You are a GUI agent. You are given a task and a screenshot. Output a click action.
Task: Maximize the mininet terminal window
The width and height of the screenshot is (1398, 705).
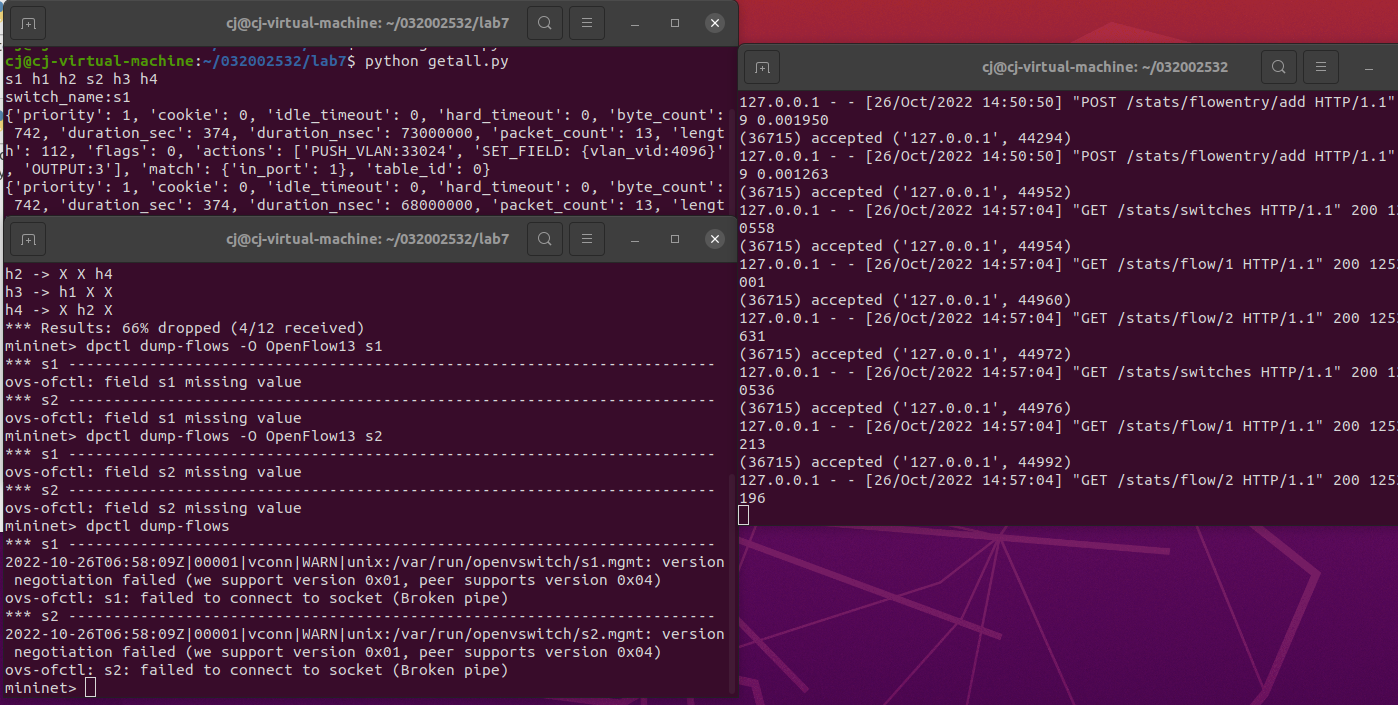[x=675, y=239]
